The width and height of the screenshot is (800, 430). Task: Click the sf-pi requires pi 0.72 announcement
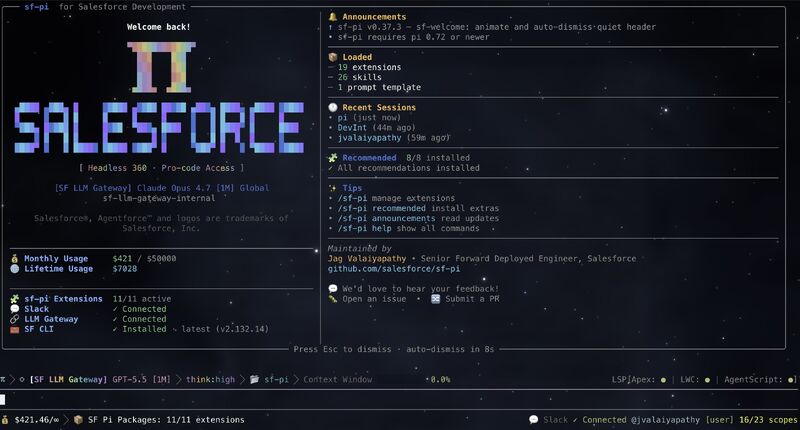(x=413, y=37)
